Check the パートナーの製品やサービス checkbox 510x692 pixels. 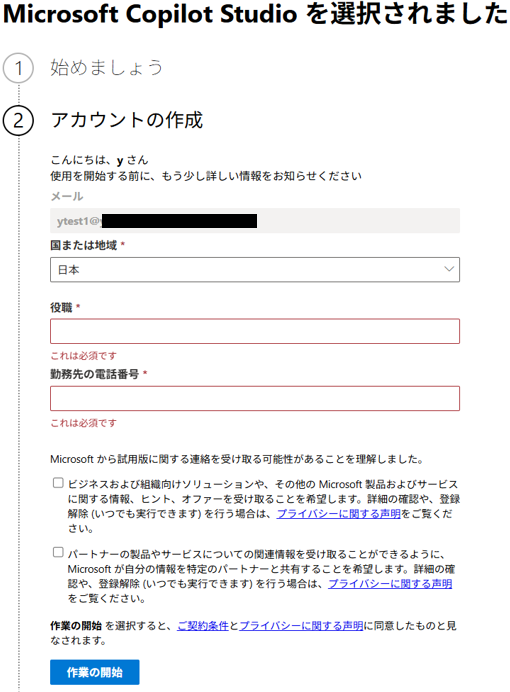click(x=58, y=552)
